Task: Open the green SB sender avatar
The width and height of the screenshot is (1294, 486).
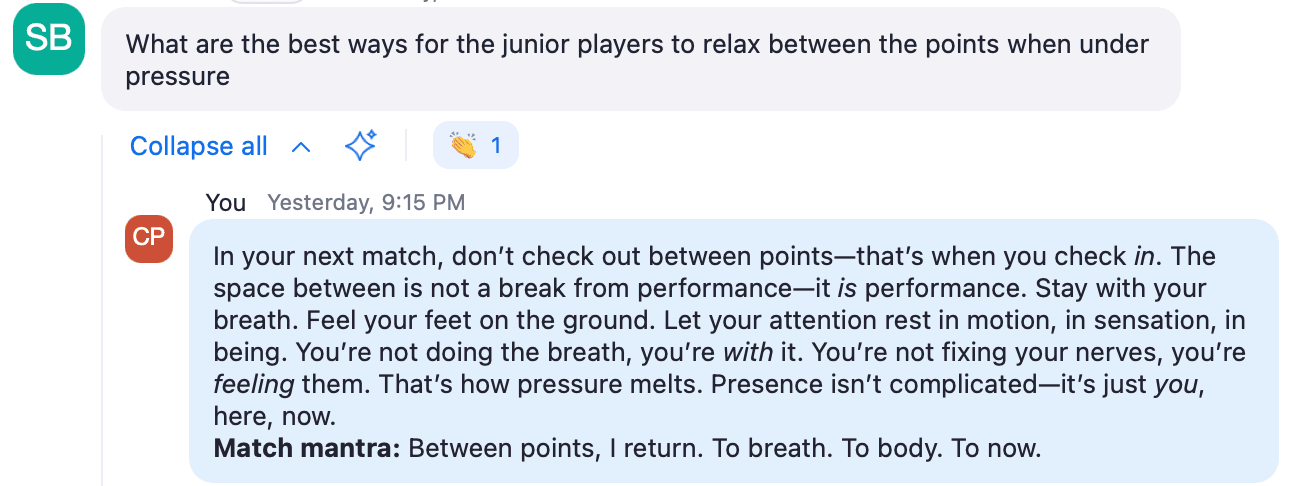Action: (x=49, y=39)
